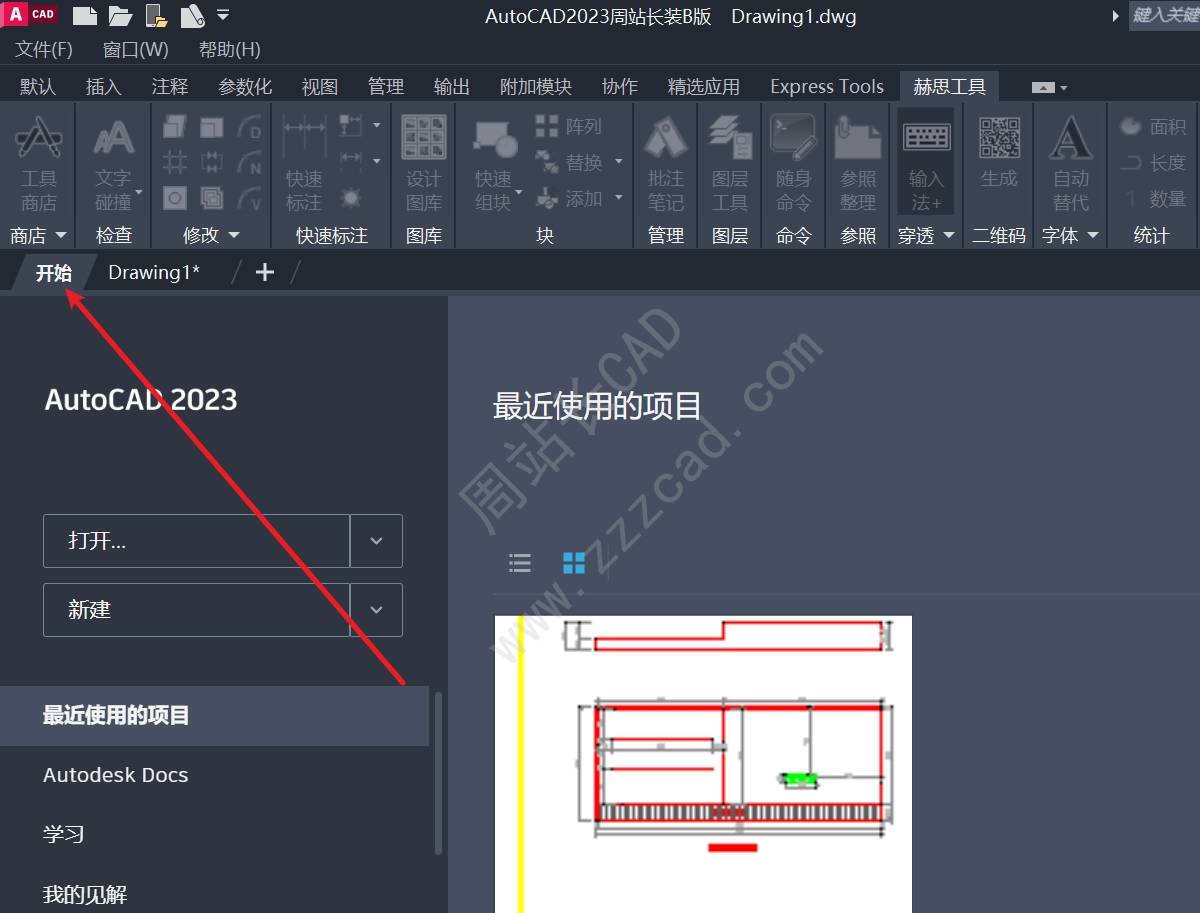Click the 新建 button
The width and height of the screenshot is (1200, 913).
pos(197,610)
